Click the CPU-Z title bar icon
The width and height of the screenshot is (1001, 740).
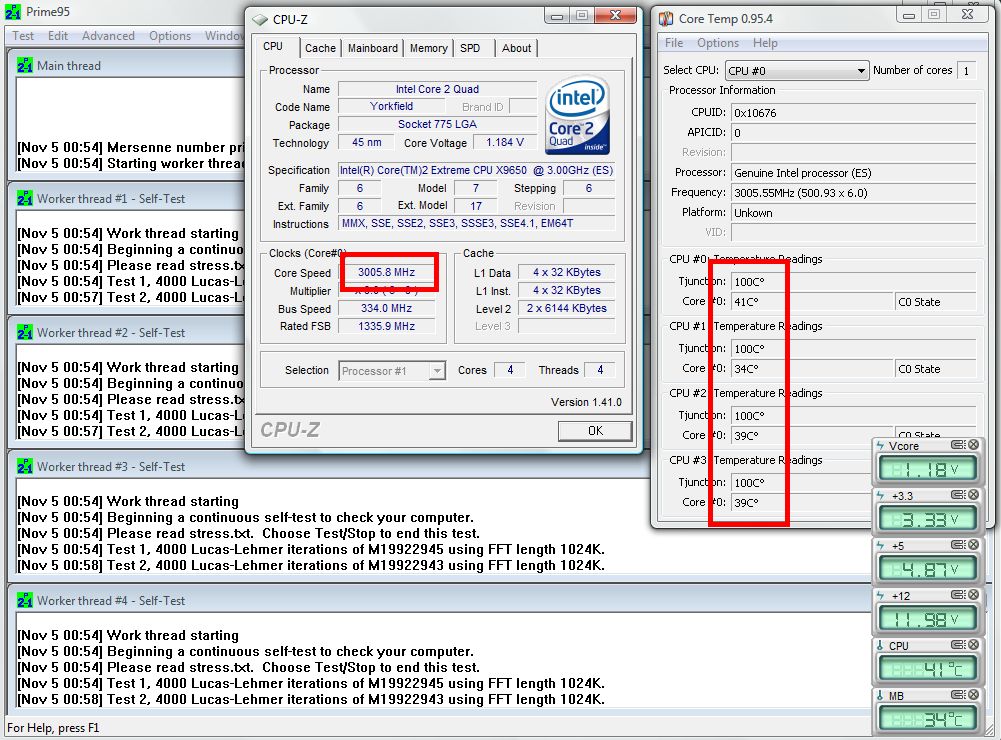[x=260, y=20]
